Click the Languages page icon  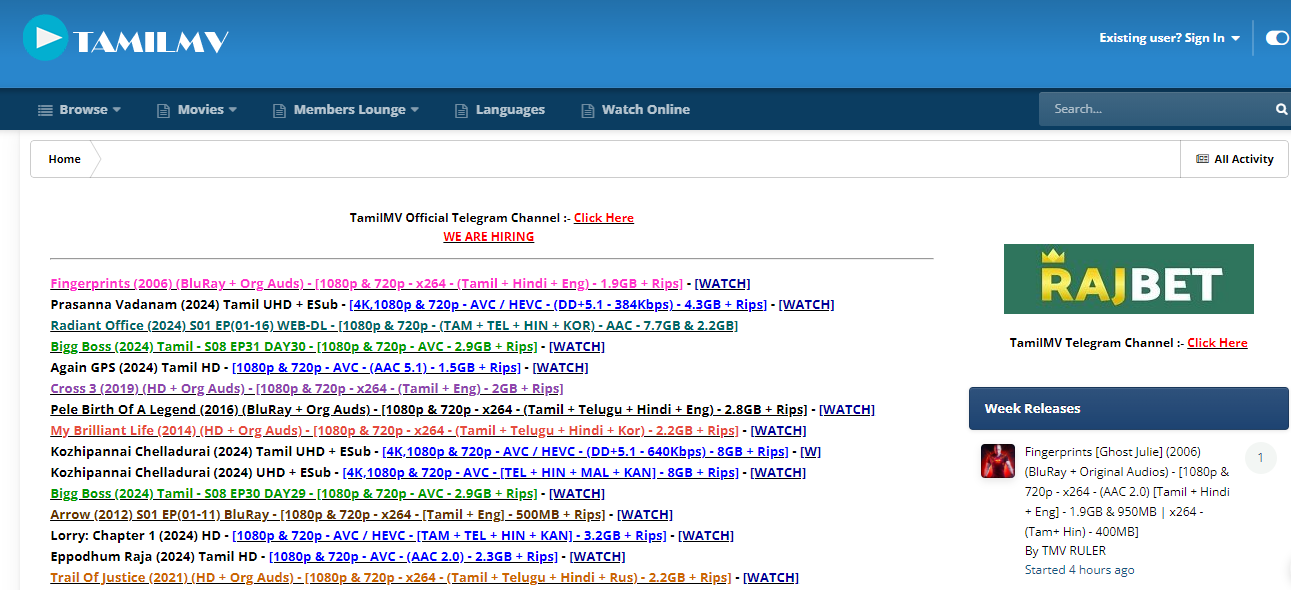tap(461, 110)
